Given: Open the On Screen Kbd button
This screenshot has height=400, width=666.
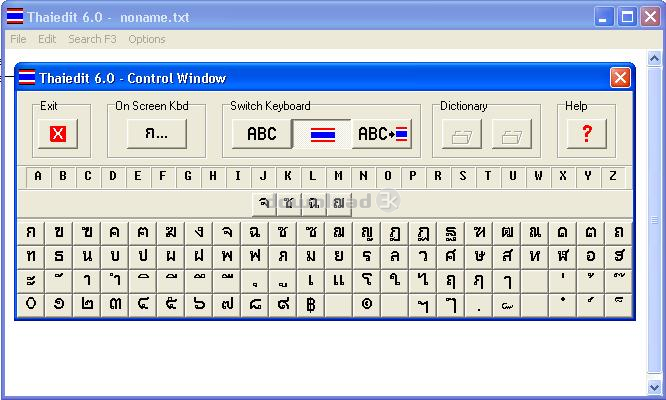Looking at the screenshot, I should point(156,134).
